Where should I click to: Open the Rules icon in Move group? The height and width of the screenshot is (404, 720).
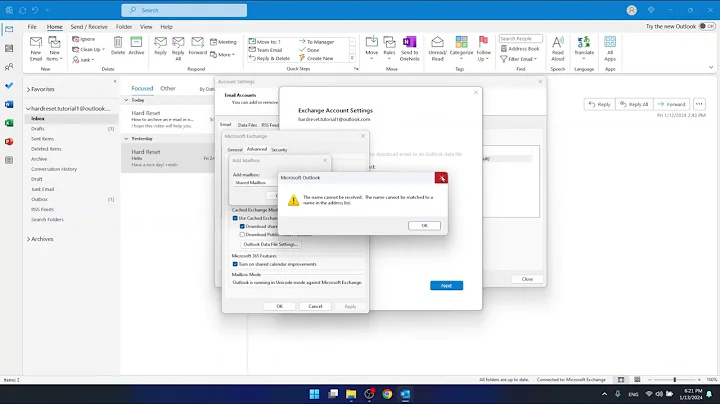tap(389, 42)
